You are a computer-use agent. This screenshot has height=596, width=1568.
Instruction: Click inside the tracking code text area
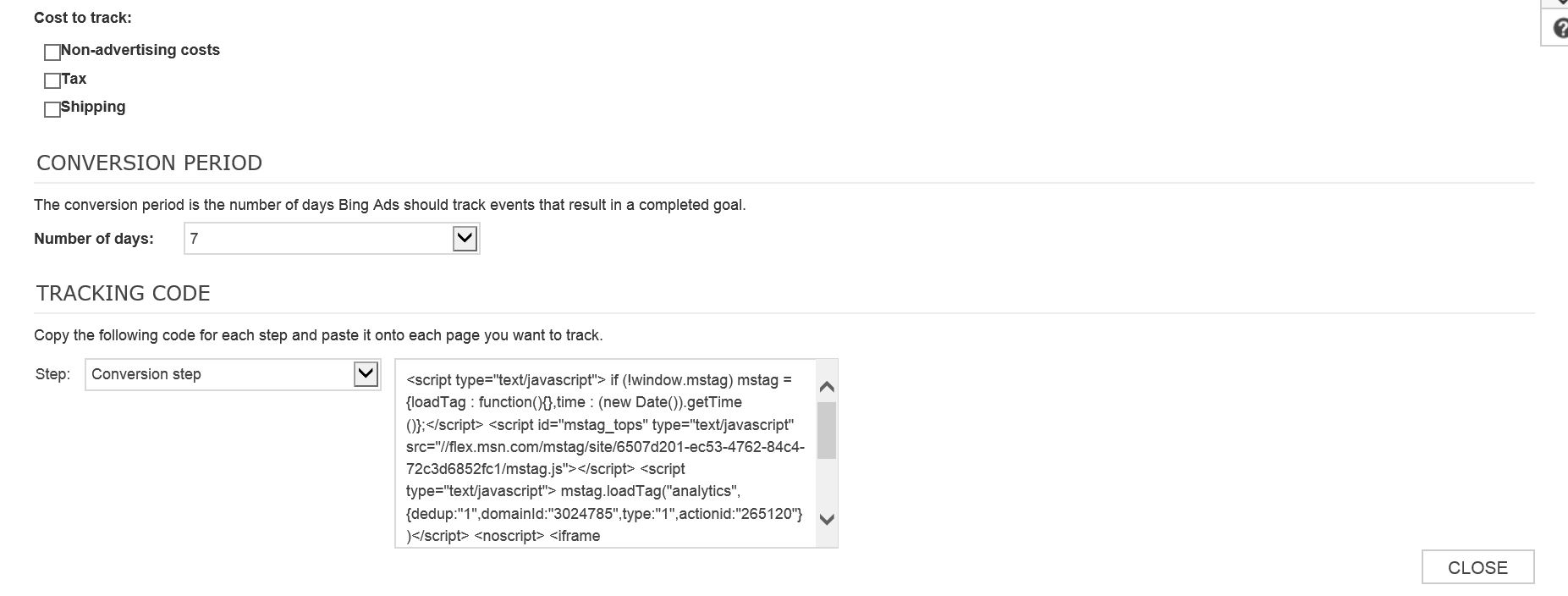(x=605, y=453)
